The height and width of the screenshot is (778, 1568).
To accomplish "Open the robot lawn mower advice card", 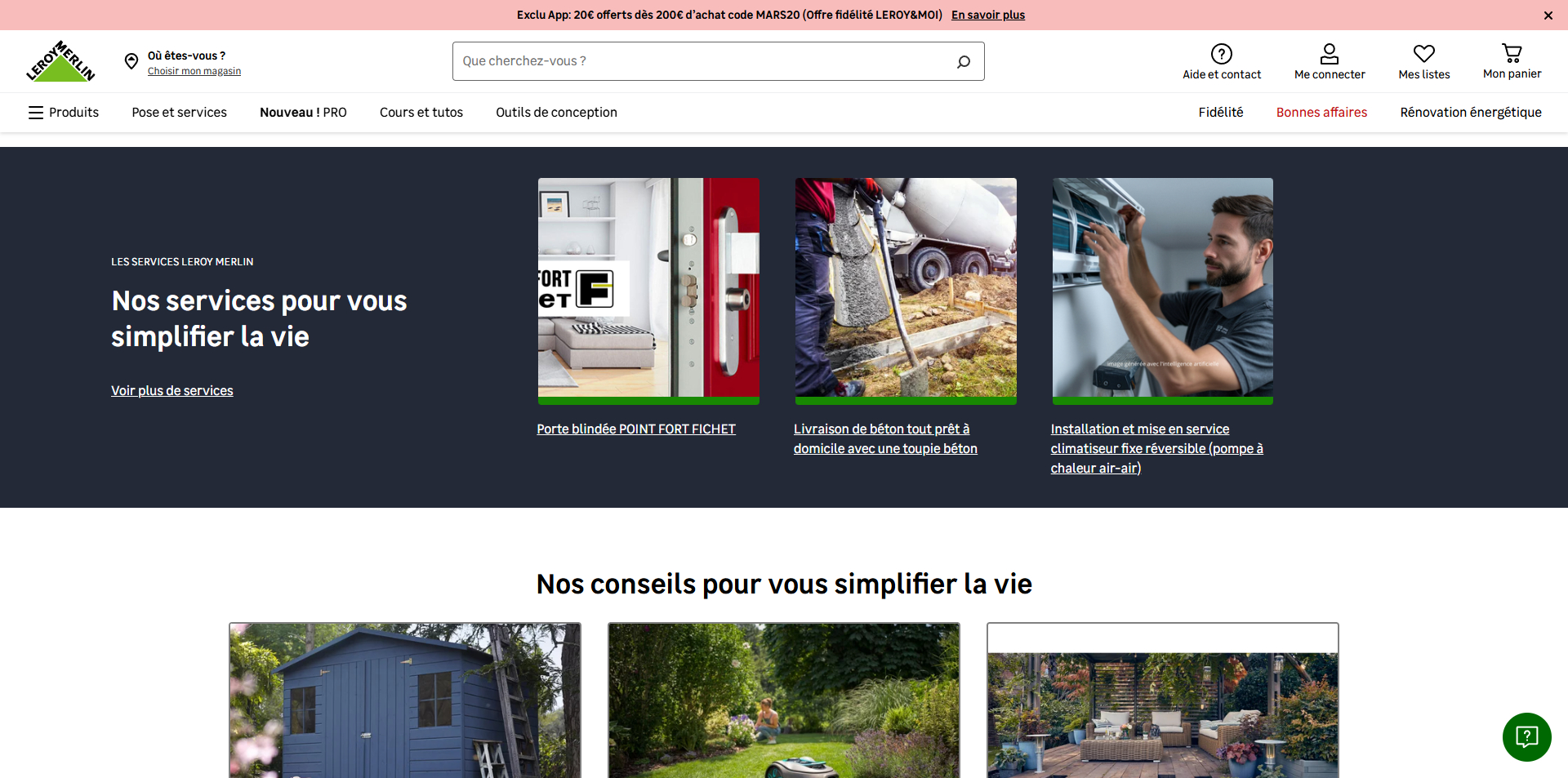I will point(784,700).
